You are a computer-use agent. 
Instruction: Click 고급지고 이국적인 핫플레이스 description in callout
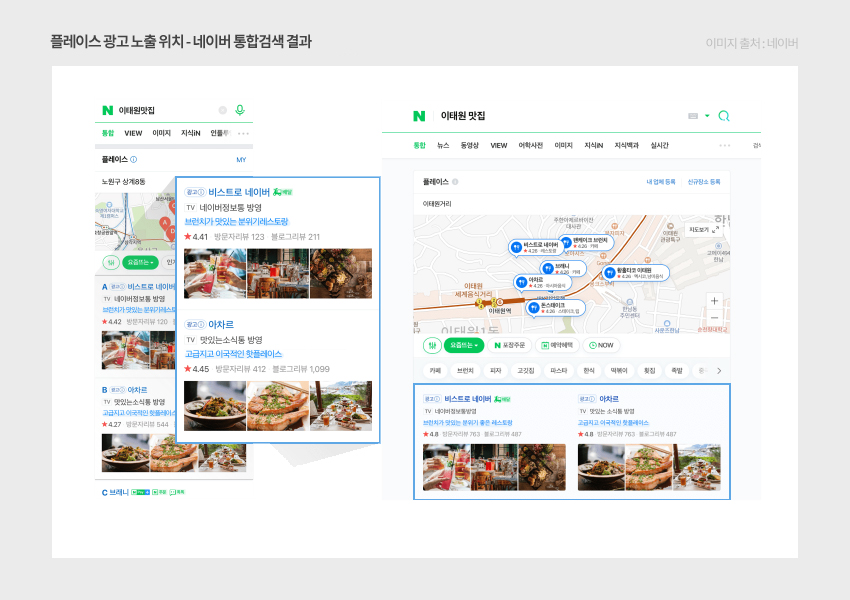[x=233, y=354]
